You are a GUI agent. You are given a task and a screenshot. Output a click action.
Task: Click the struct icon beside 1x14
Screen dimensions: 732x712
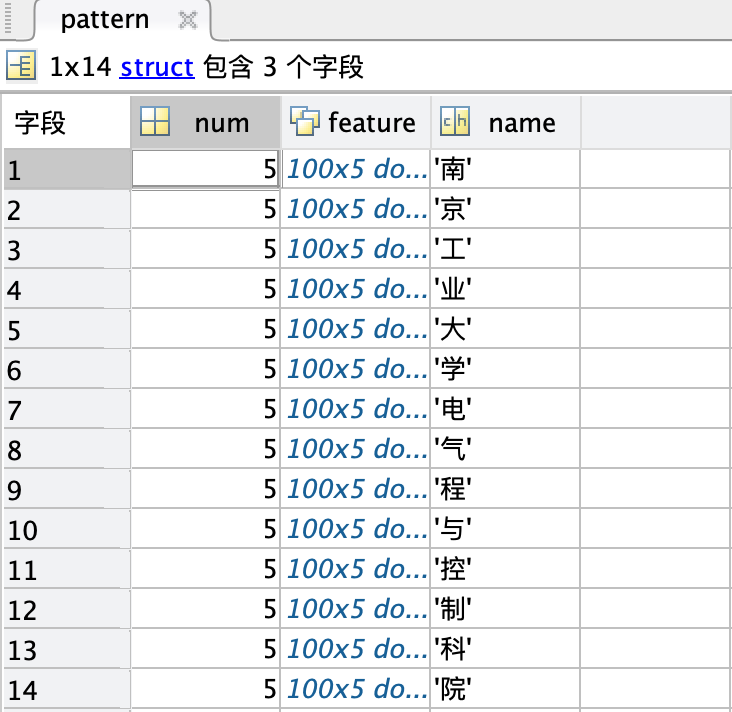coord(21,67)
